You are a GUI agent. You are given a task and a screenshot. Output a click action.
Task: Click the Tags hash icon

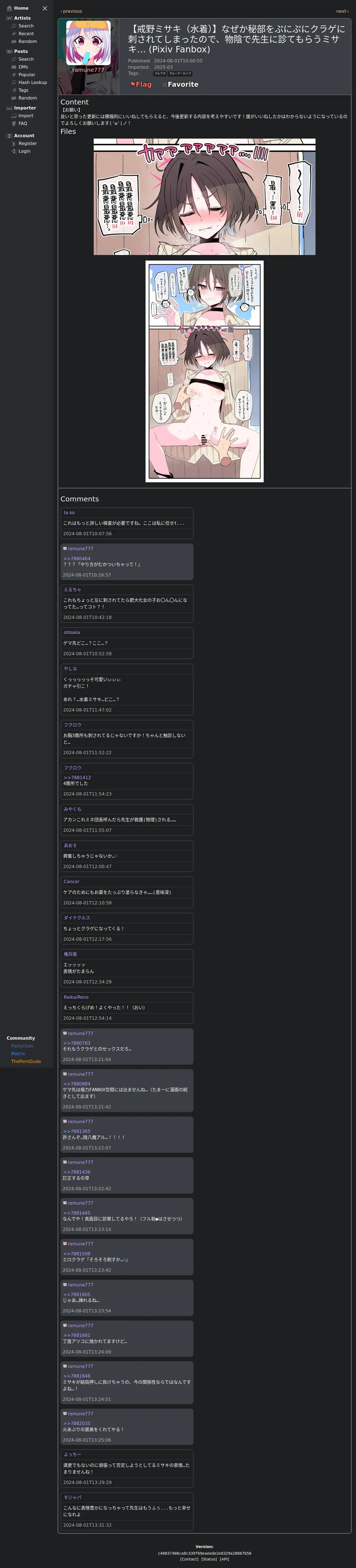click(x=14, y=90)
